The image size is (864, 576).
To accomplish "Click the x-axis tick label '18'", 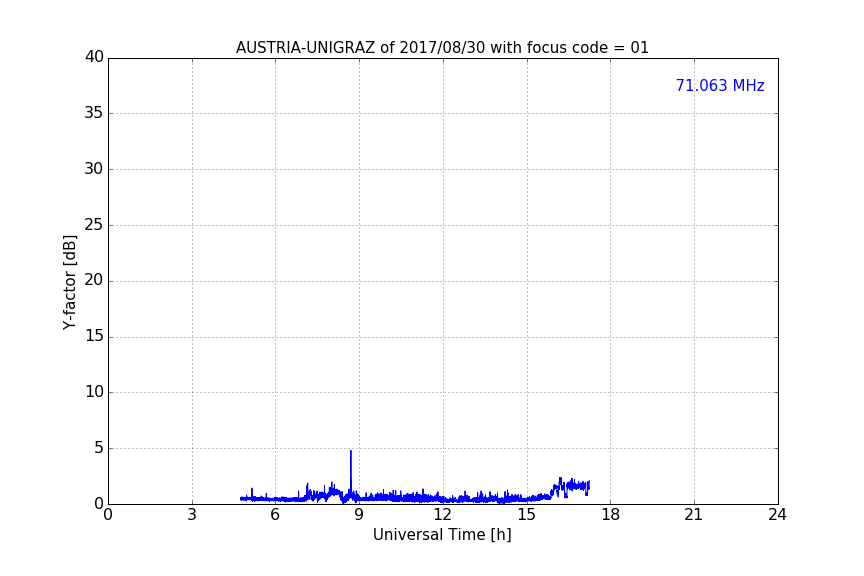I will pyautogui.click(x=610, y=515).
